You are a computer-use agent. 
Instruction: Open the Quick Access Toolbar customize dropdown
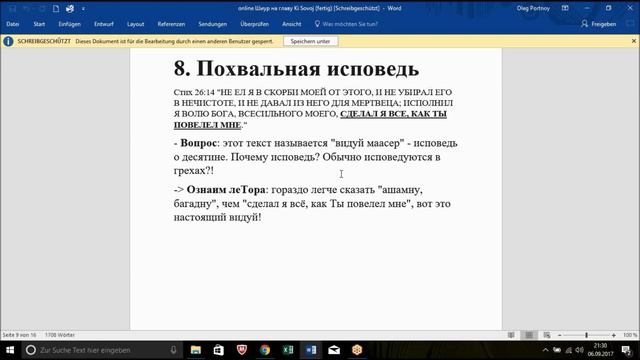click(x=83, y=9)
